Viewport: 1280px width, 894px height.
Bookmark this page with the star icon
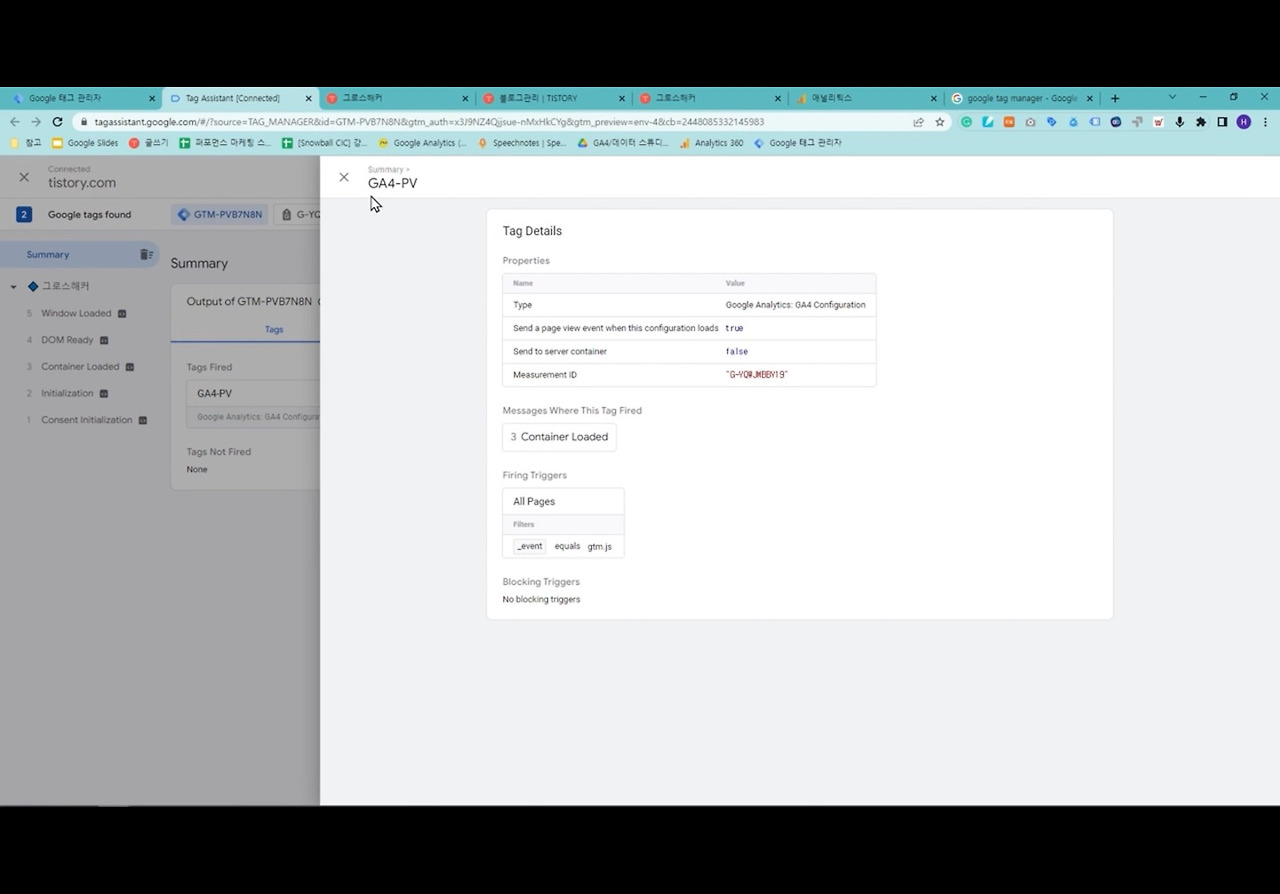pos(940,122)
